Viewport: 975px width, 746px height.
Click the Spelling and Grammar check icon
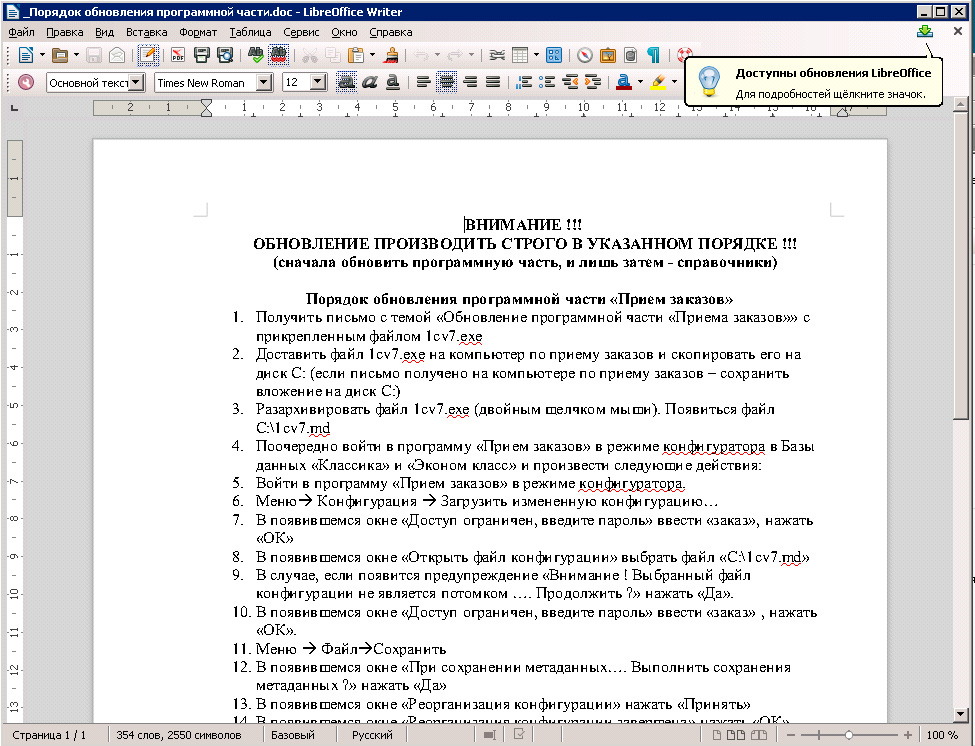255,55
